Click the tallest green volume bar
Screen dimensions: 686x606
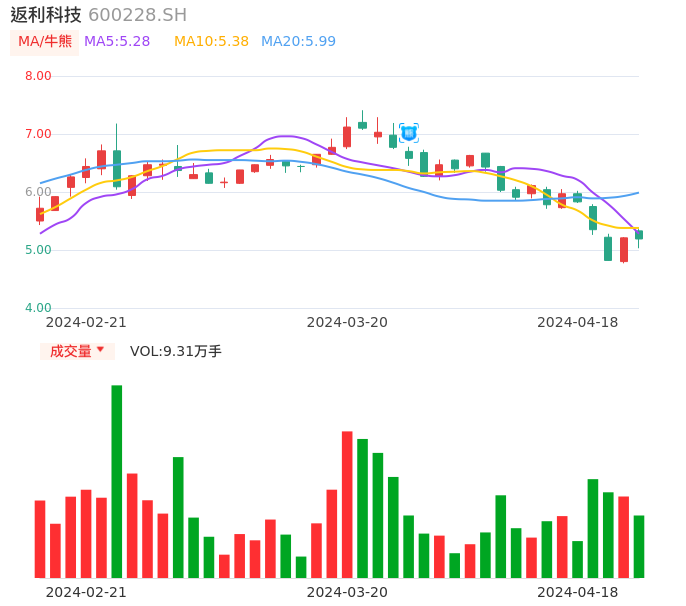pos(117,481)
